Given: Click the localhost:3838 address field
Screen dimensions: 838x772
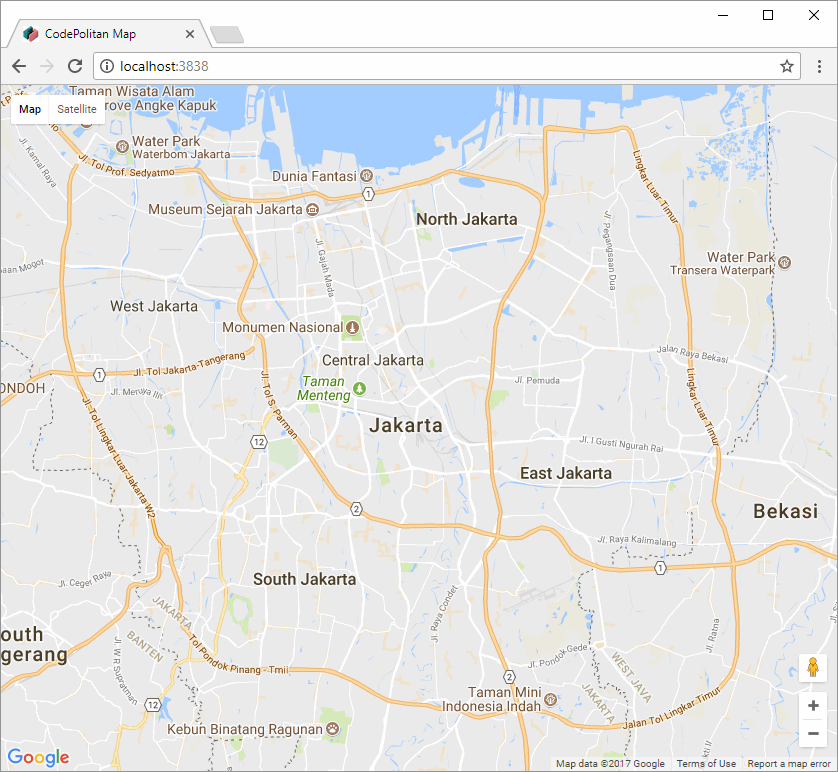Looking at the screenshot, I should pos(447,66).
